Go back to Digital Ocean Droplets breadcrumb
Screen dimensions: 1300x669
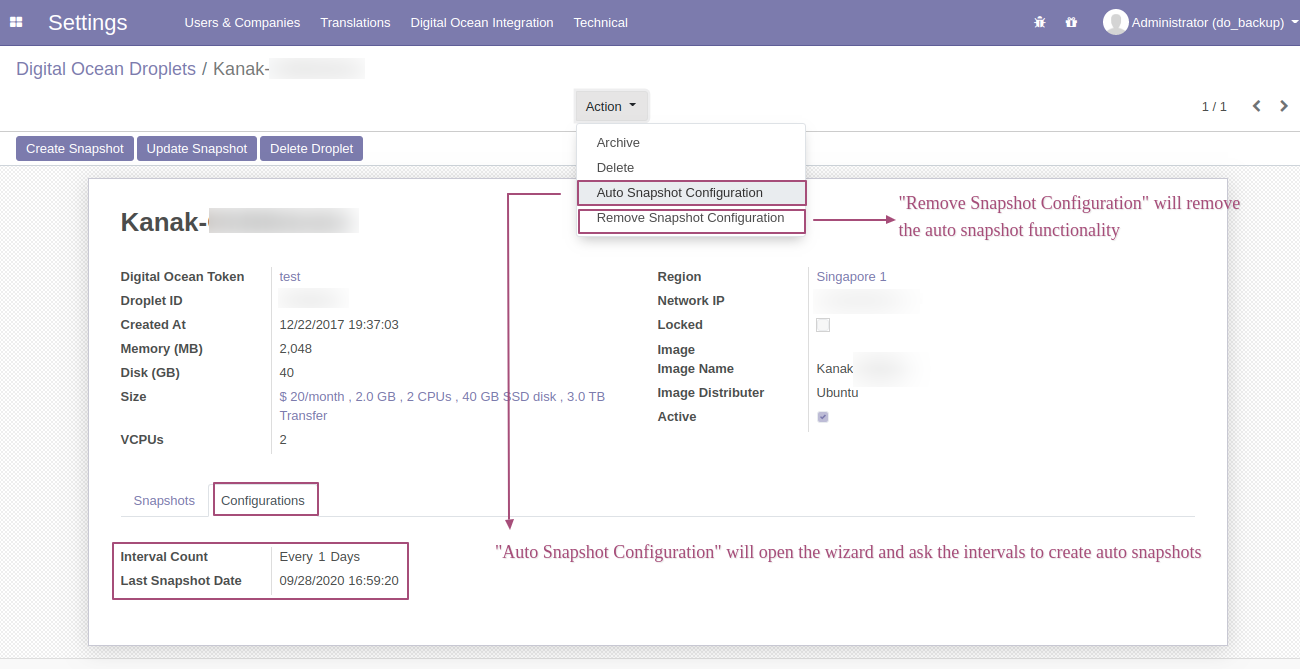(x=106, y=69)
